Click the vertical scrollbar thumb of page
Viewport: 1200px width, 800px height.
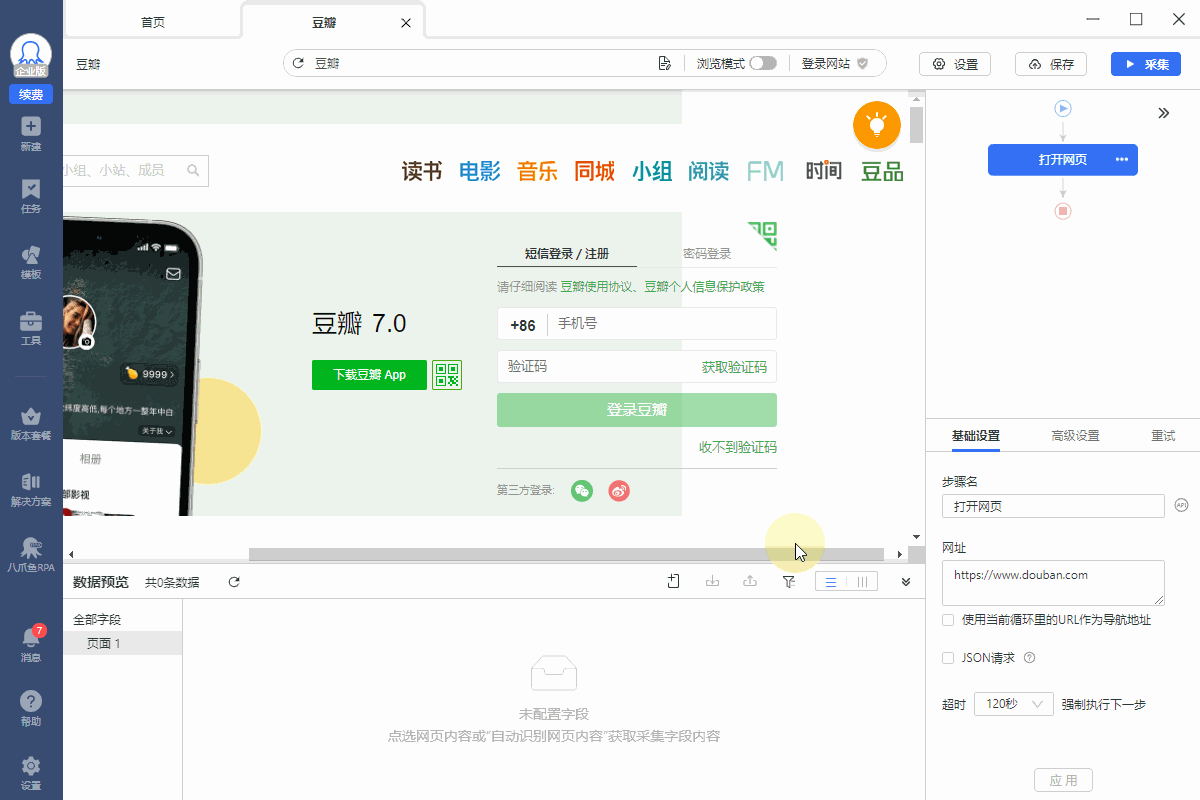(x=917, y=125)
